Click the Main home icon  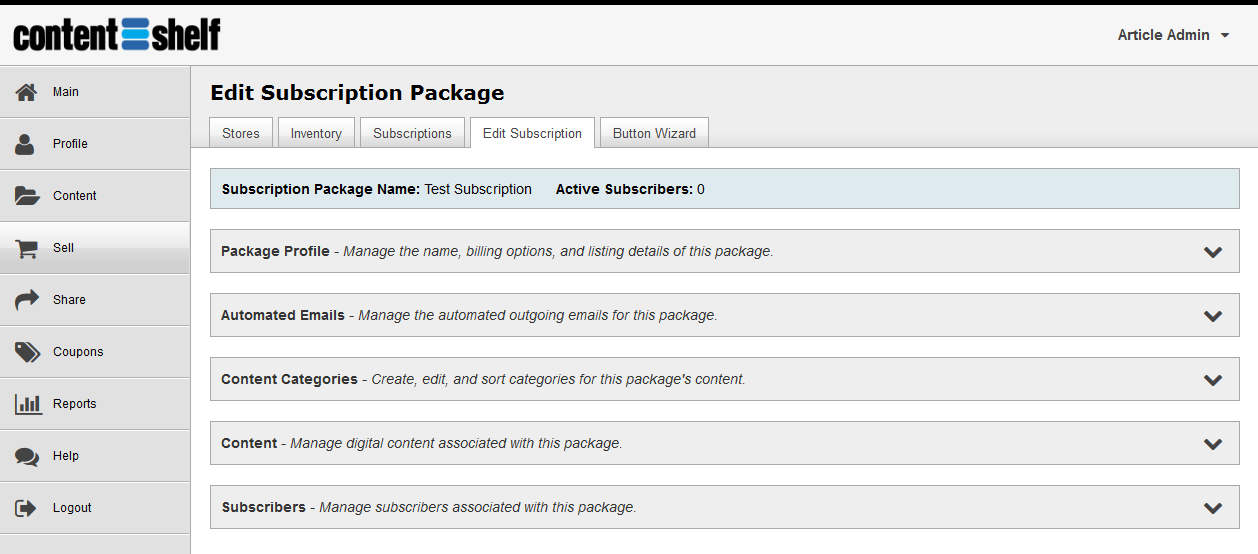click(x=27, y=92)
